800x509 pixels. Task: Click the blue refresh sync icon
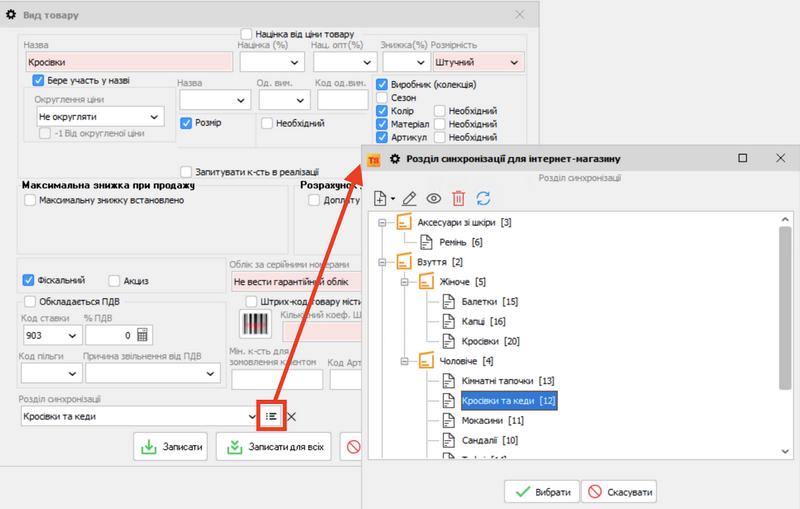484,198
